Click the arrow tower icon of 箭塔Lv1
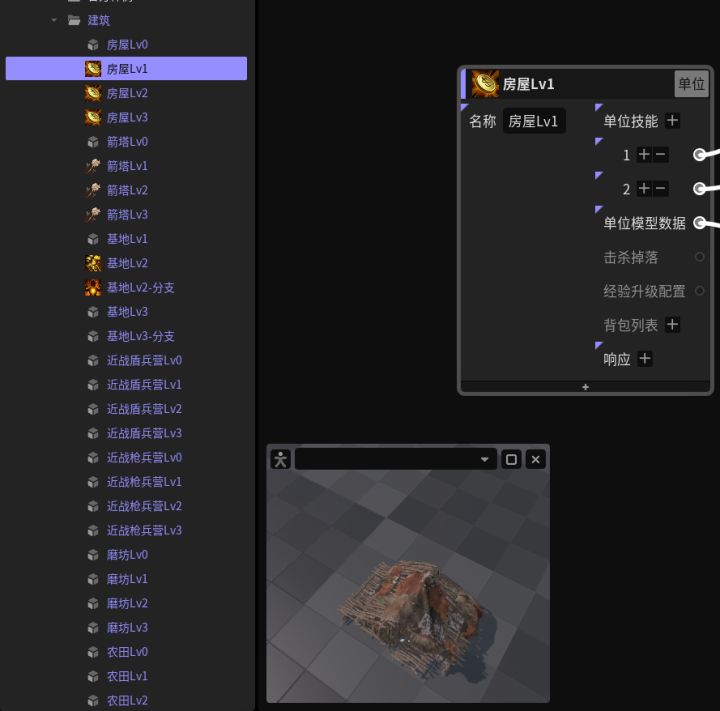Image resolution: width=720 pixels, height=711 pixels. point(93,166)
